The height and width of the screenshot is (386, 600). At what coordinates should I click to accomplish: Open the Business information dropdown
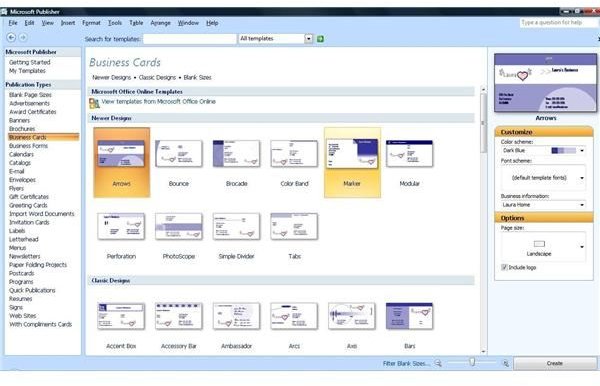tap(582, 205)
